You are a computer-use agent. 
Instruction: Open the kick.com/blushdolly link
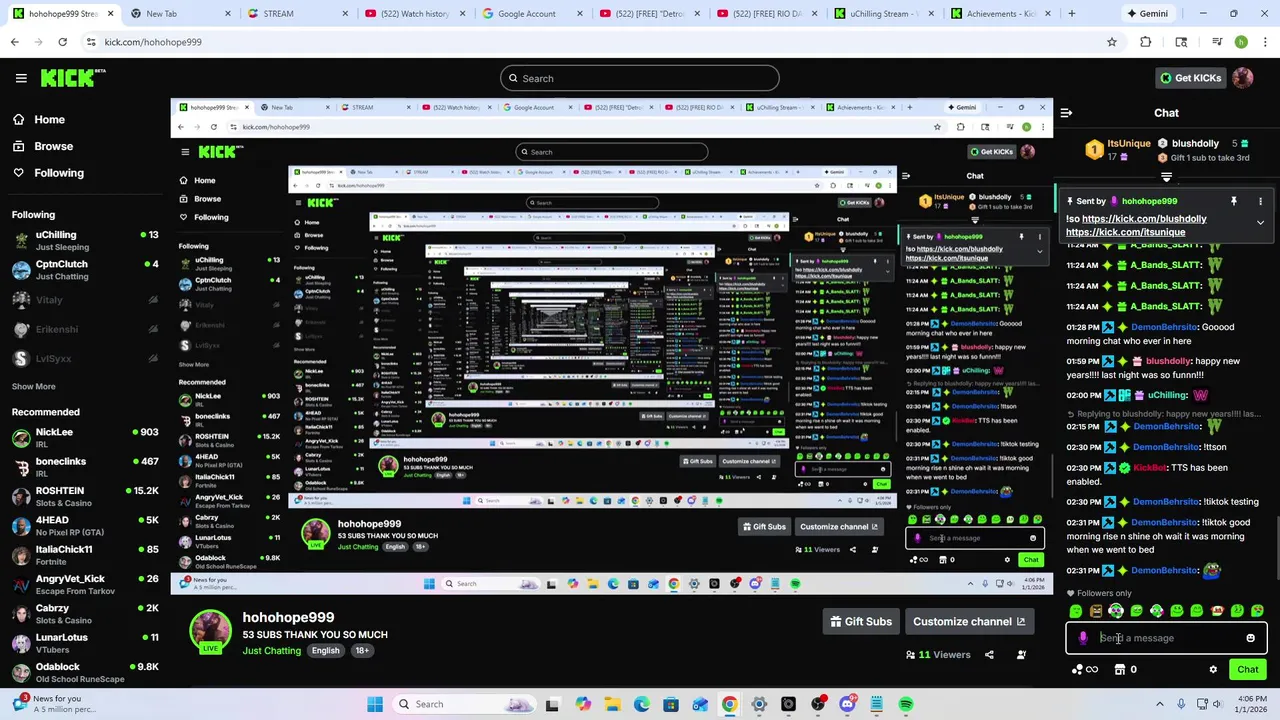pos(1144,219)
